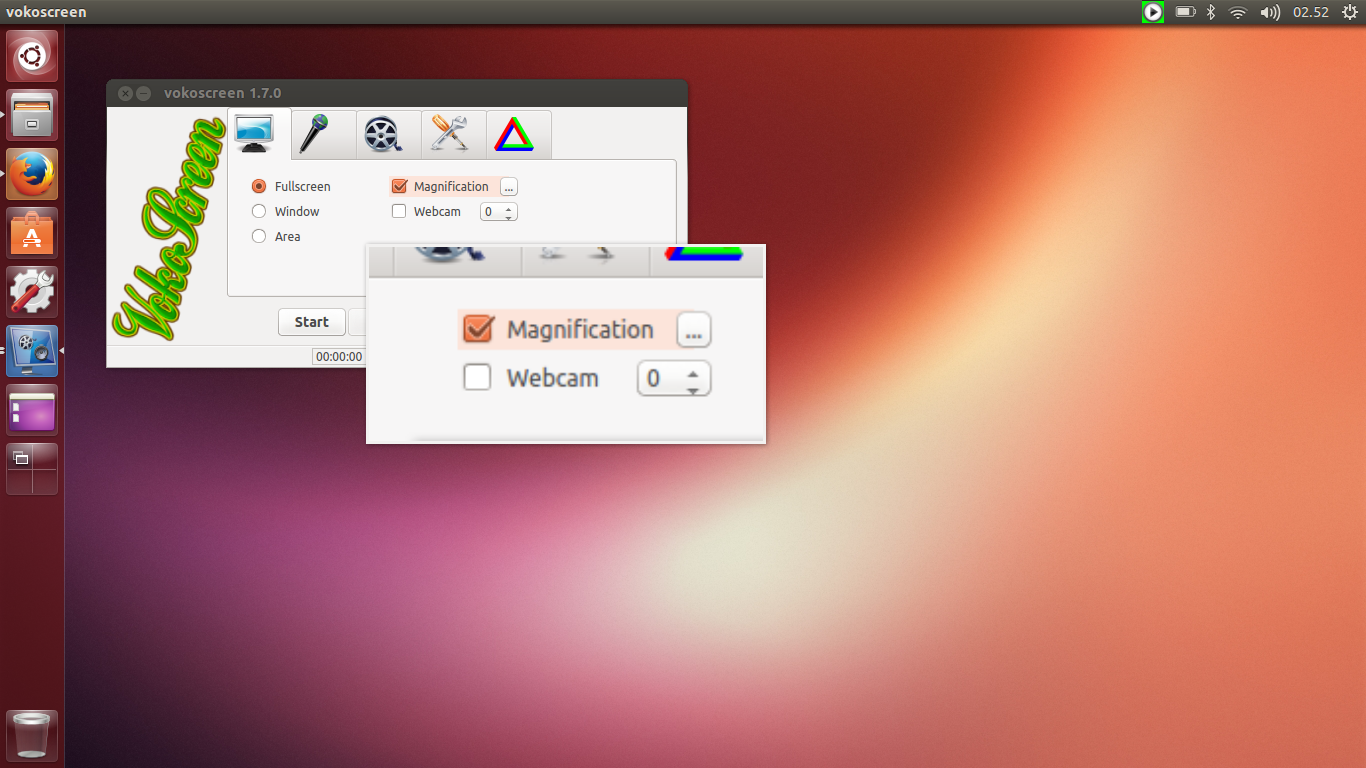Increase the webcam device number
Image resolution: width=1366 pixels, height=768 pixels.
coord(509,208)
